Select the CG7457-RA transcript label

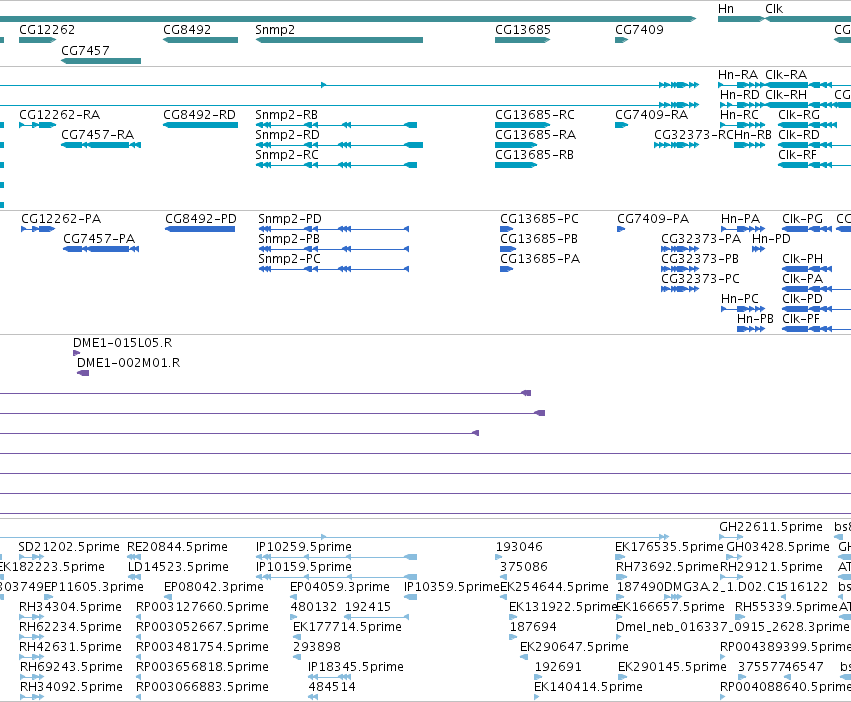point(97,135)
